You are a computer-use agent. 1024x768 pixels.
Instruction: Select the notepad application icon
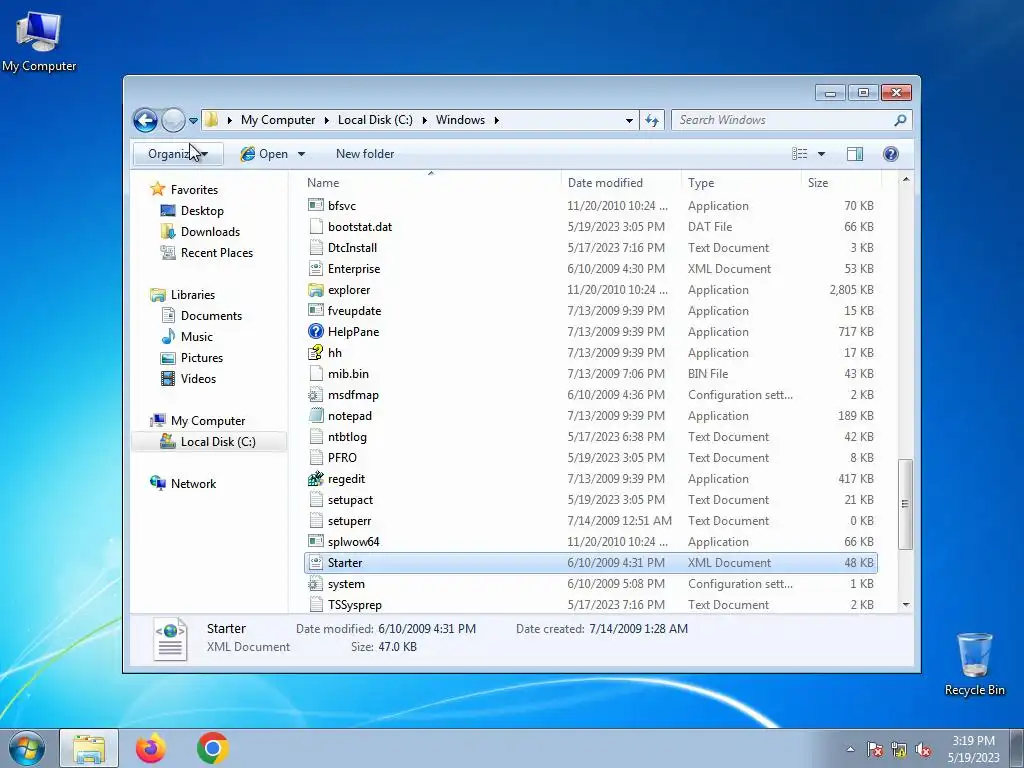pyautogui.click(x=316, y=415)
